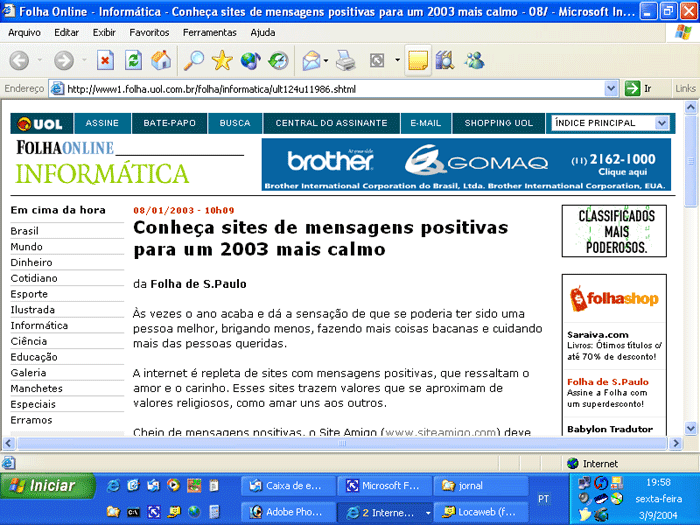Image resolution: width=700 pixels, height=525 pixels.
Task: Click the Mail envelope icon
Action: 312,60
